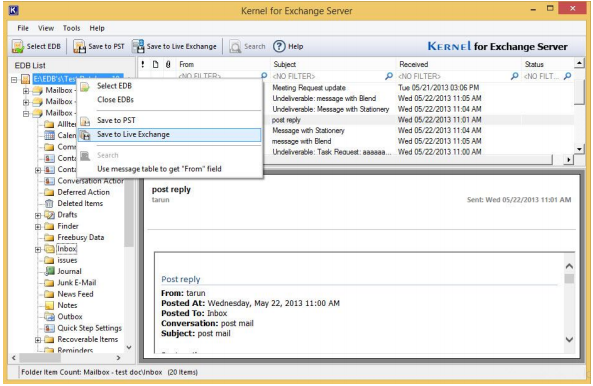Click the From filter magnifier icon
This screenshot has height=386, width=593.
pyautogui.click(x=264, y=76)
